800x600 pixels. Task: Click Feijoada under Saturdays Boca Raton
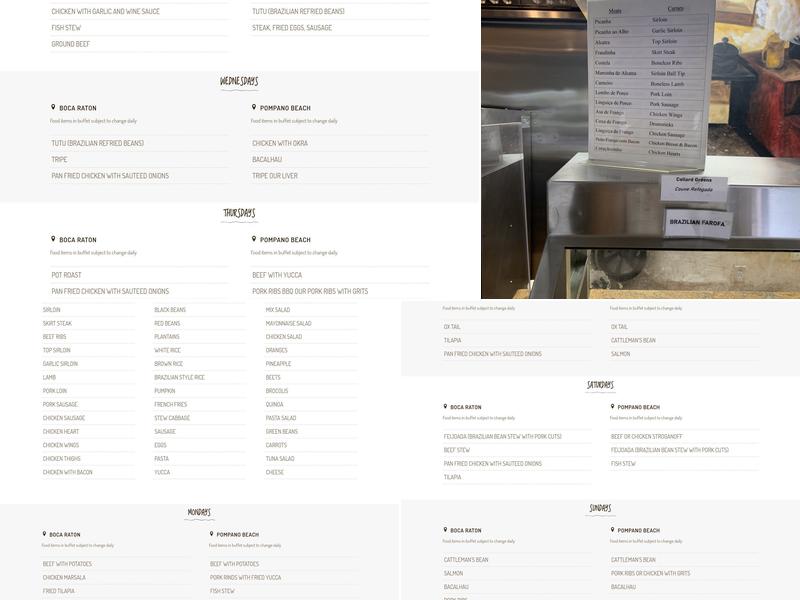click(503, 436)
